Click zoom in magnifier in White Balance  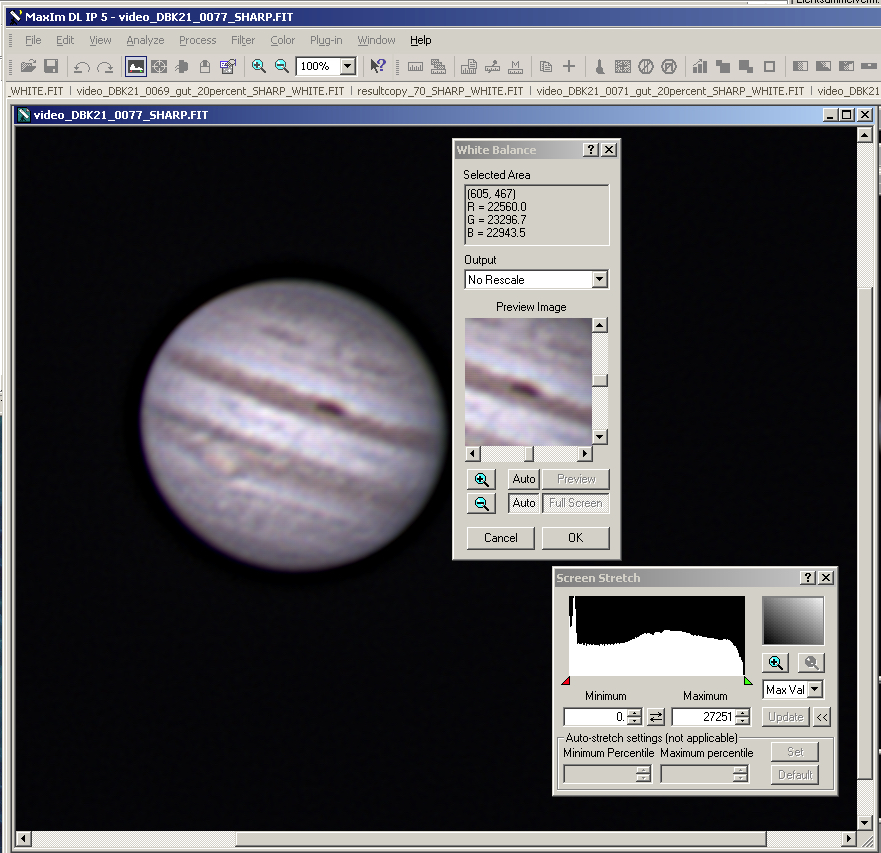482,479
